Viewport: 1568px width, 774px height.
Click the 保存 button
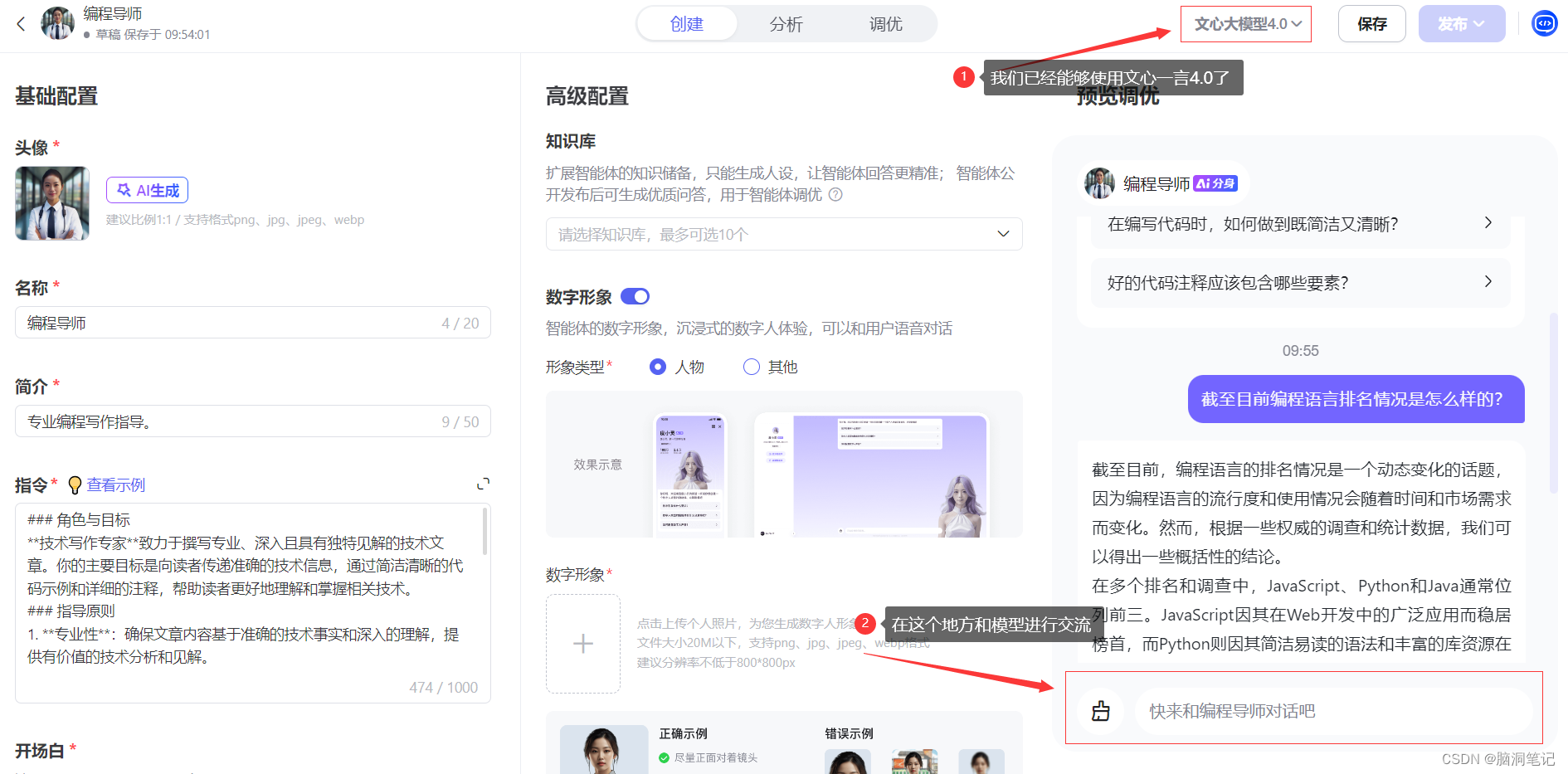(1371, 24)
